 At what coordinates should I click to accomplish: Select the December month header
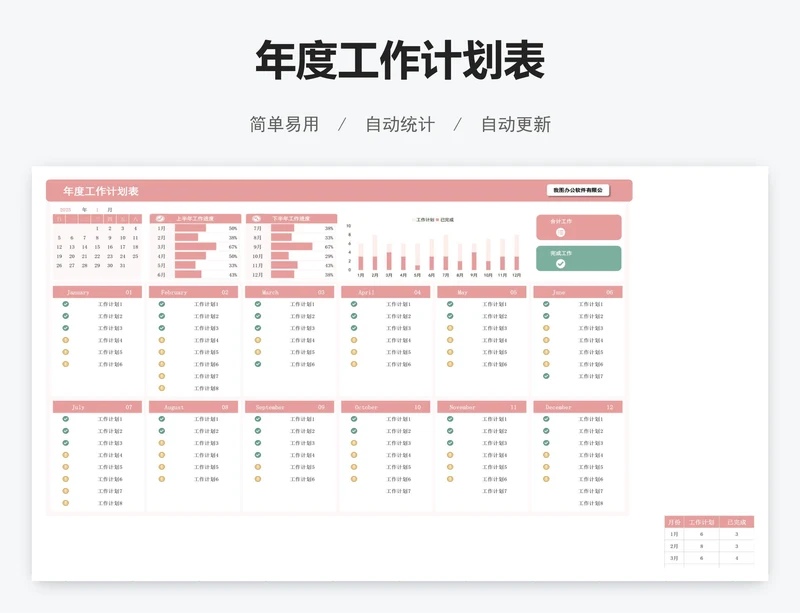[x=578, y=407]
